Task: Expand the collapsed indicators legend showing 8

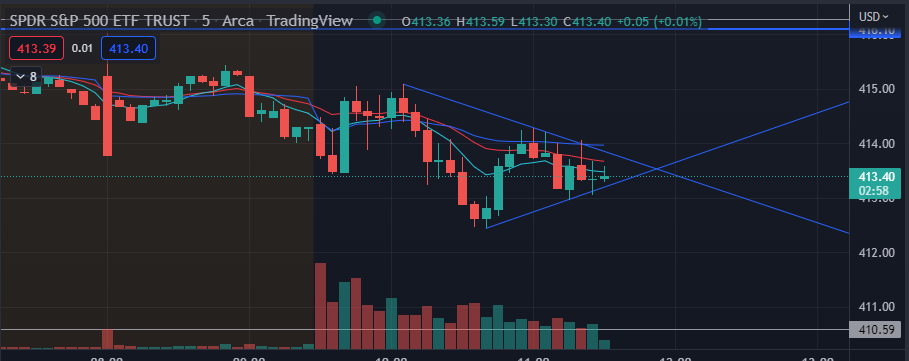Action: pos(26,76)
